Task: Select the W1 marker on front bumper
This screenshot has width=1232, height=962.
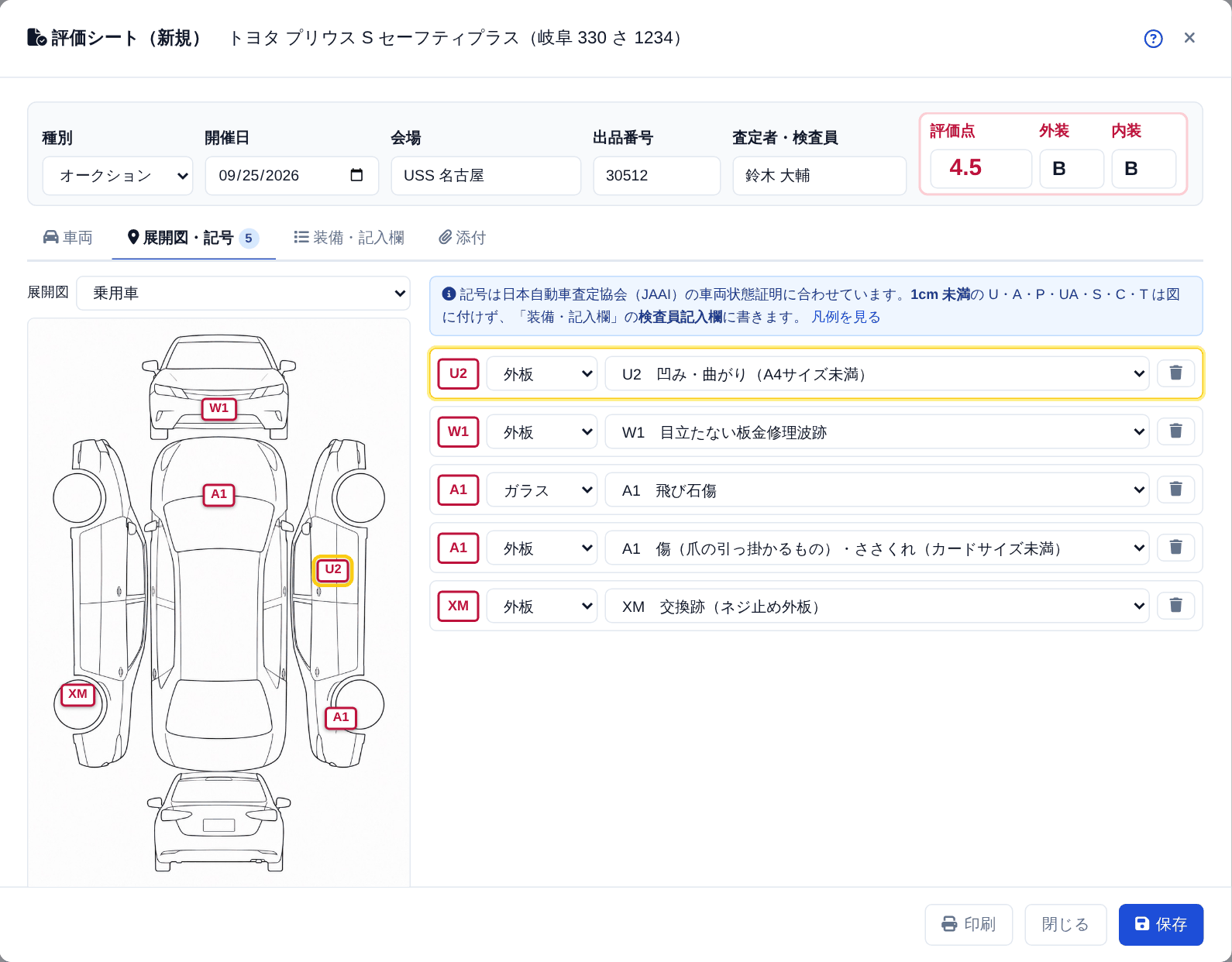Action: point(219,408)
